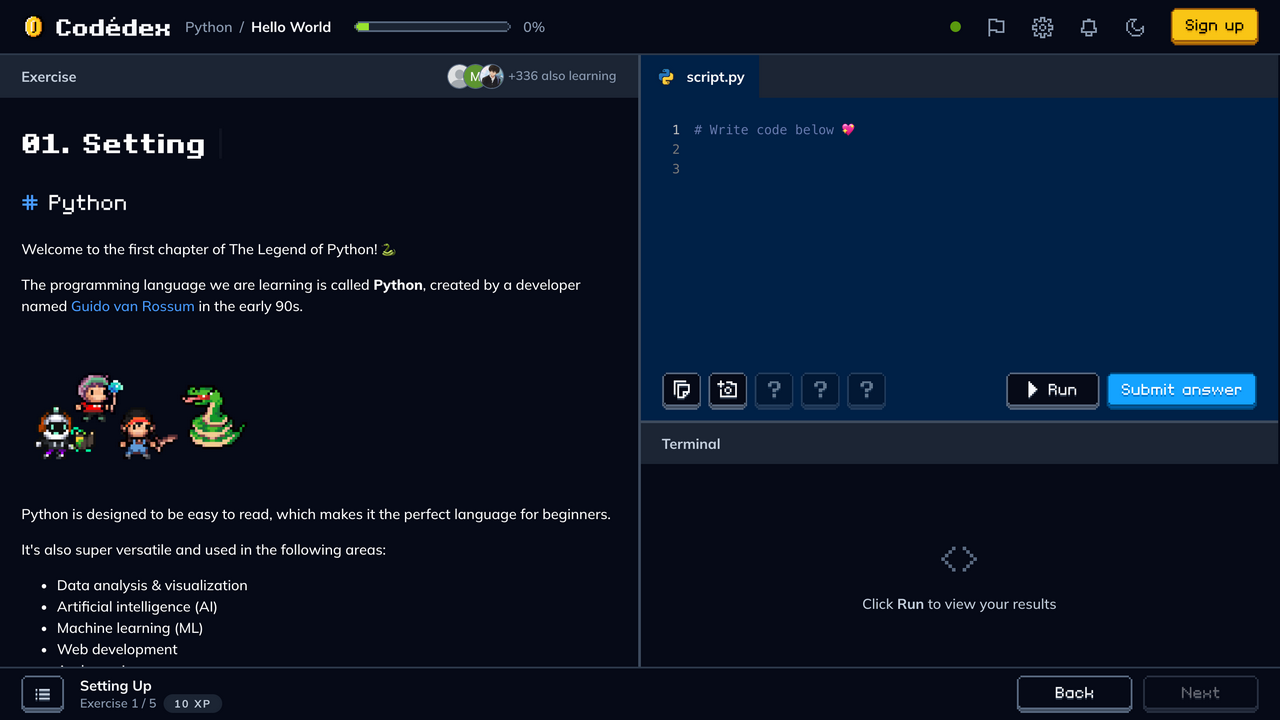Run the script
Viewport: 1280px width, 720px height.
[x=1052, y=390]
